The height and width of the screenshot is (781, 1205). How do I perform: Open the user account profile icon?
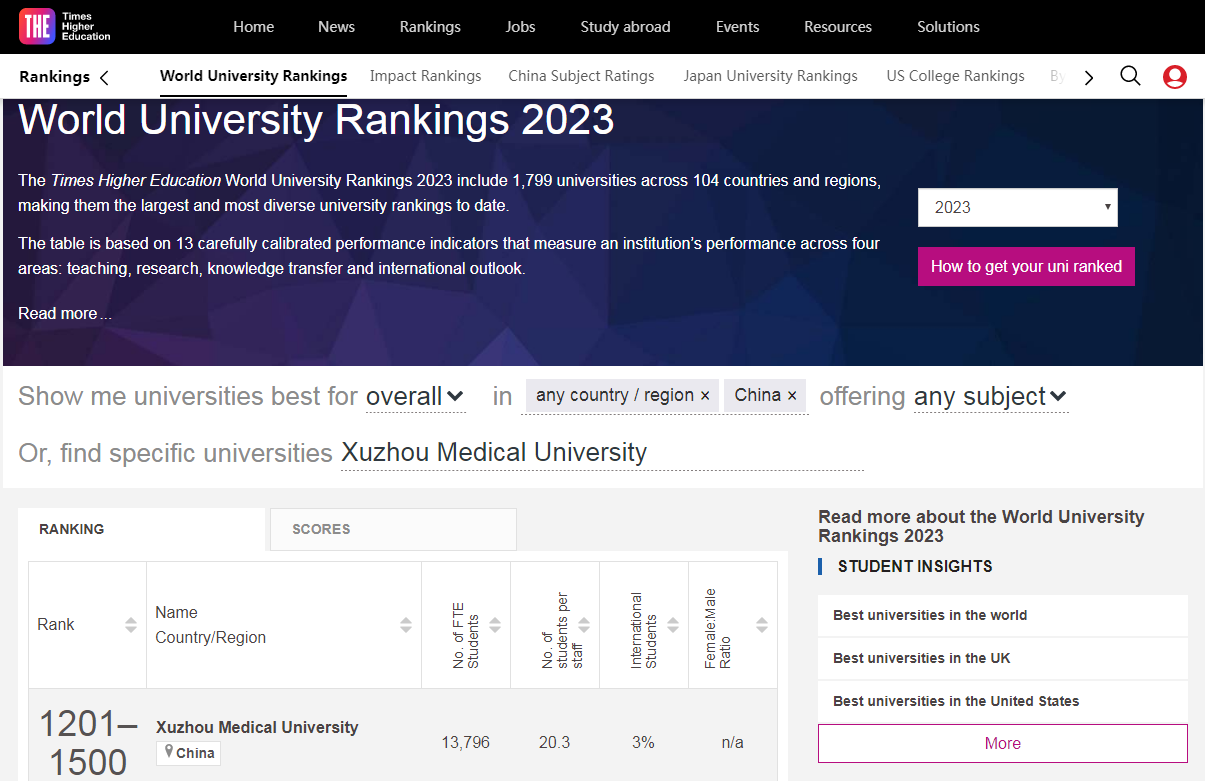tap(1174, 76)
